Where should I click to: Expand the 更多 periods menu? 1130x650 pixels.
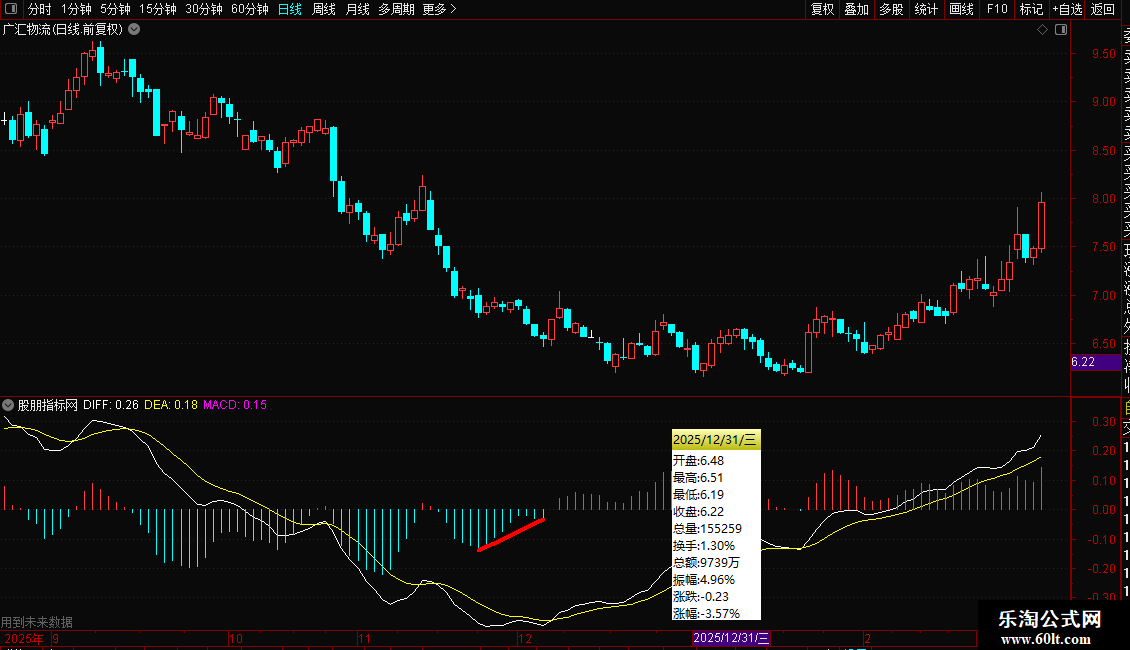[439, 9]
